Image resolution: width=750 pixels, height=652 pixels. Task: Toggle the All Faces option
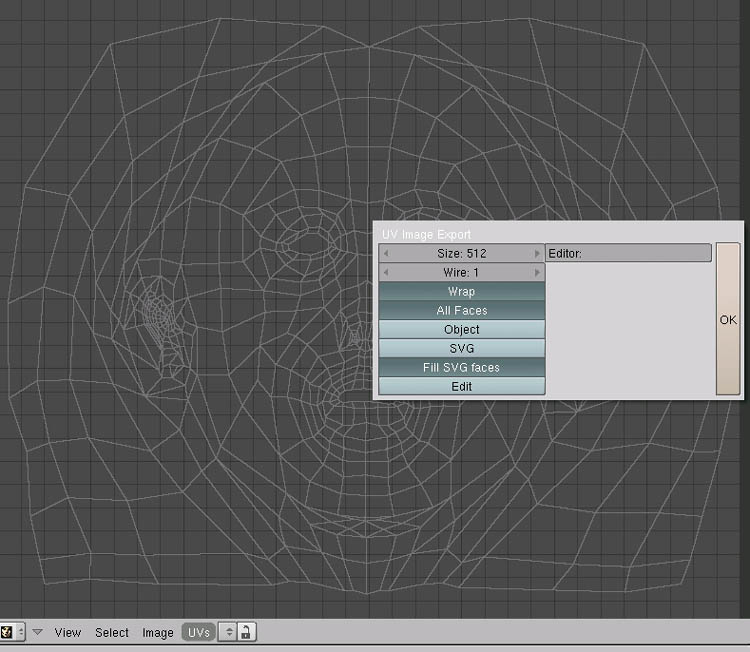coord(461,310)
